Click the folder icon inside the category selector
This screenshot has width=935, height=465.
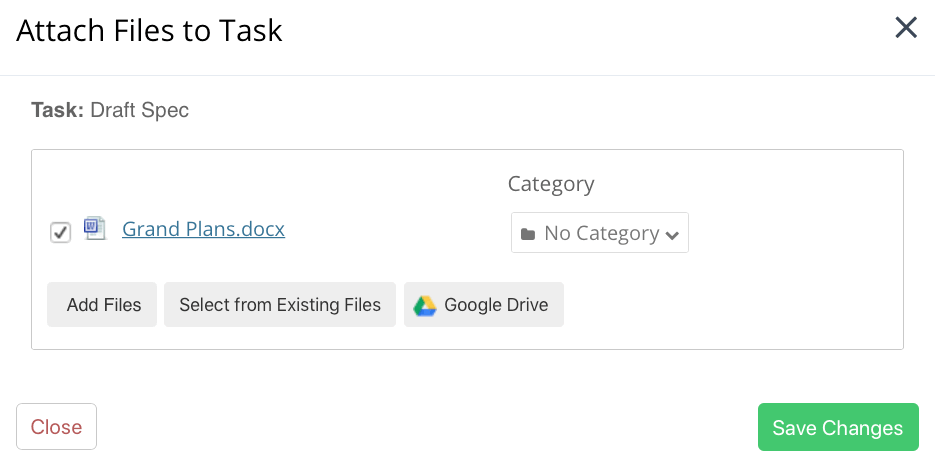click(x=528, y=234)
